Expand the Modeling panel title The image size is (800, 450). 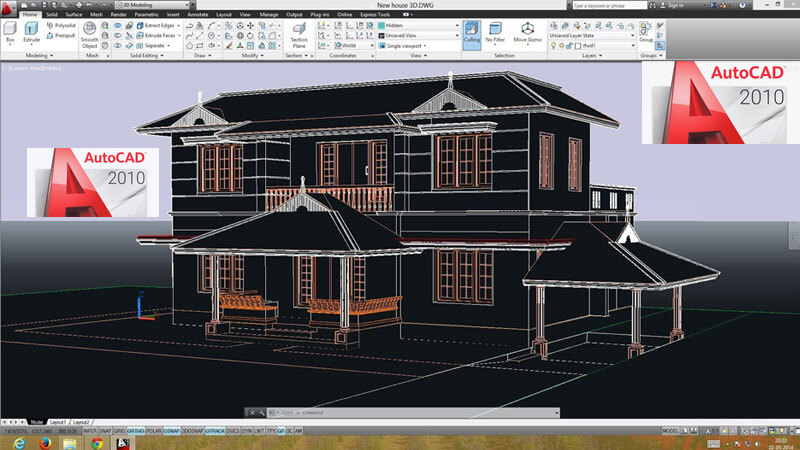click(39, 56)
